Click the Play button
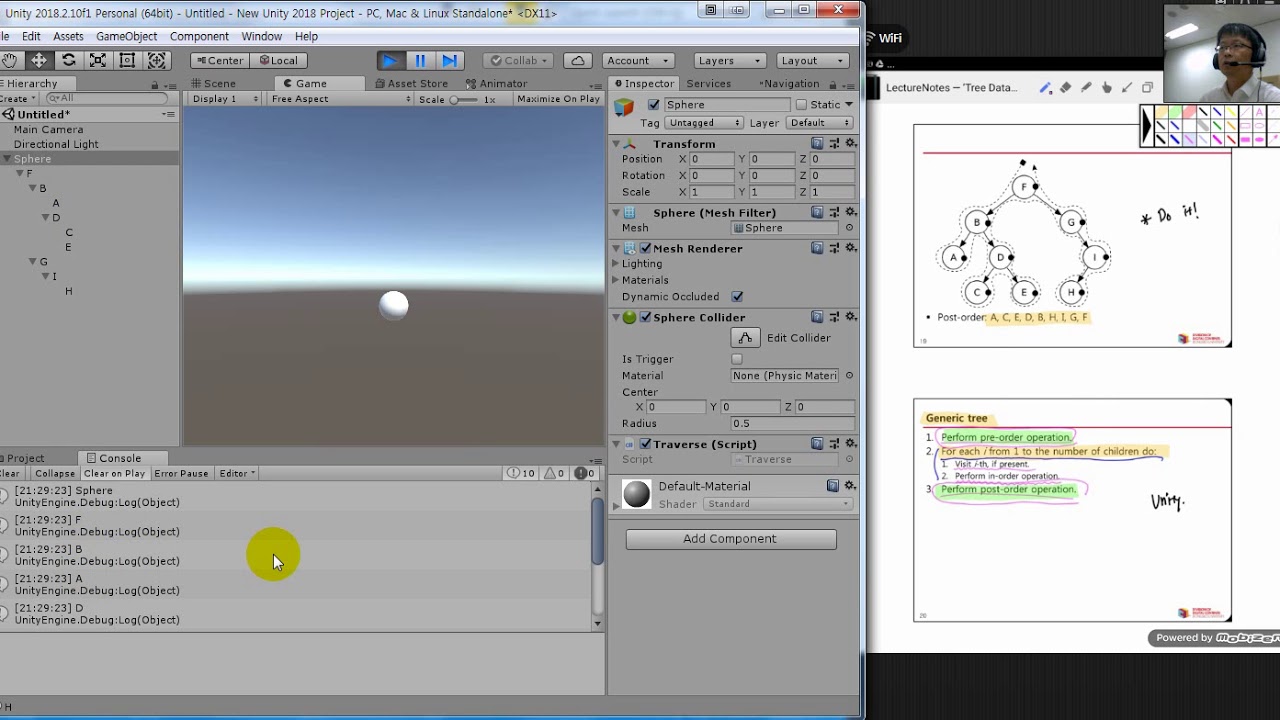 point(390,60)
